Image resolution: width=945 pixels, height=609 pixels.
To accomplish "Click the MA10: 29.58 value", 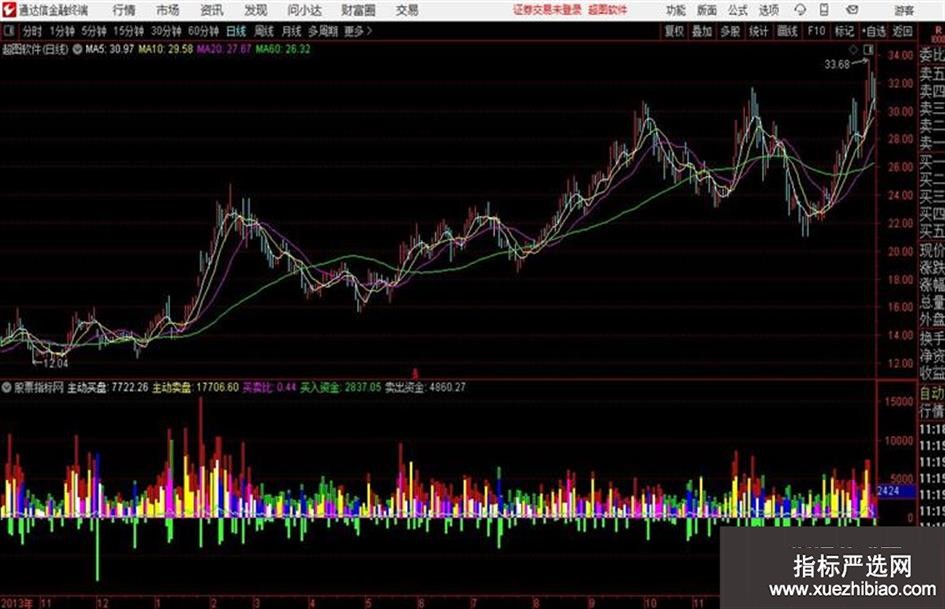I will pyautogui.click(x=166, y=49).
